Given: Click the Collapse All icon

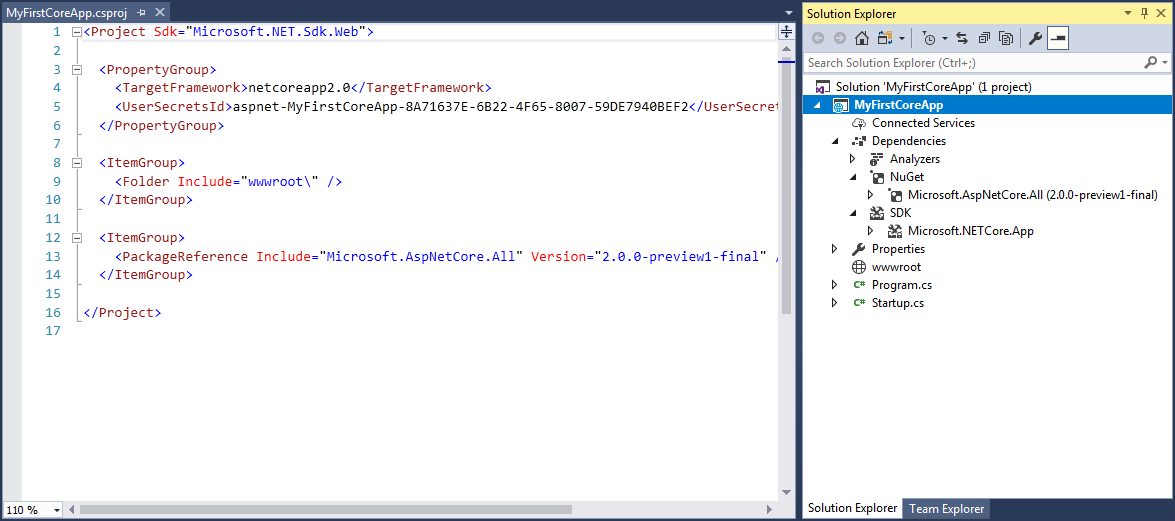Looking at the screenshot, I should pos(985,38).
